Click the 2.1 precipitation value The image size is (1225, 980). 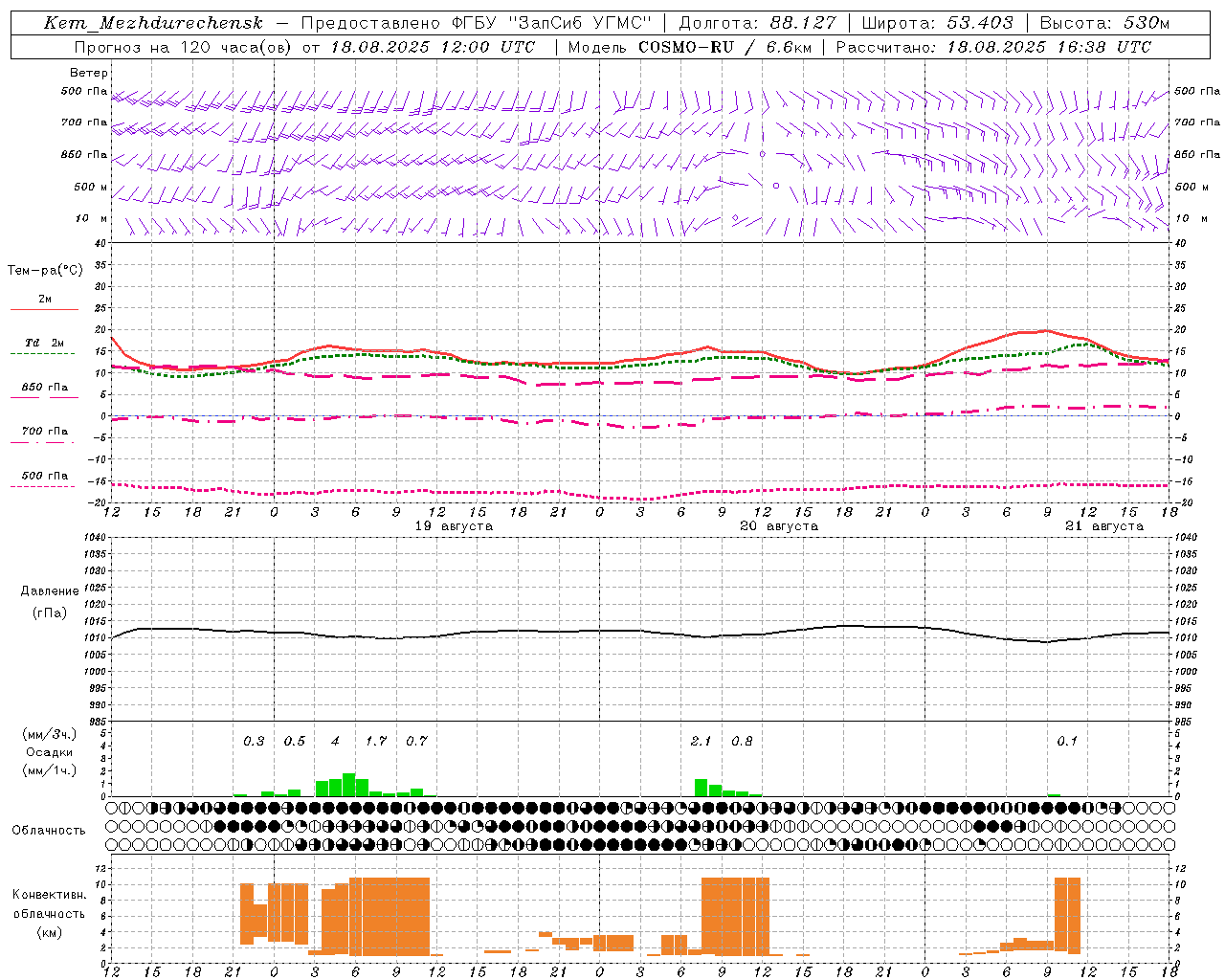click(x=702, y=741)
